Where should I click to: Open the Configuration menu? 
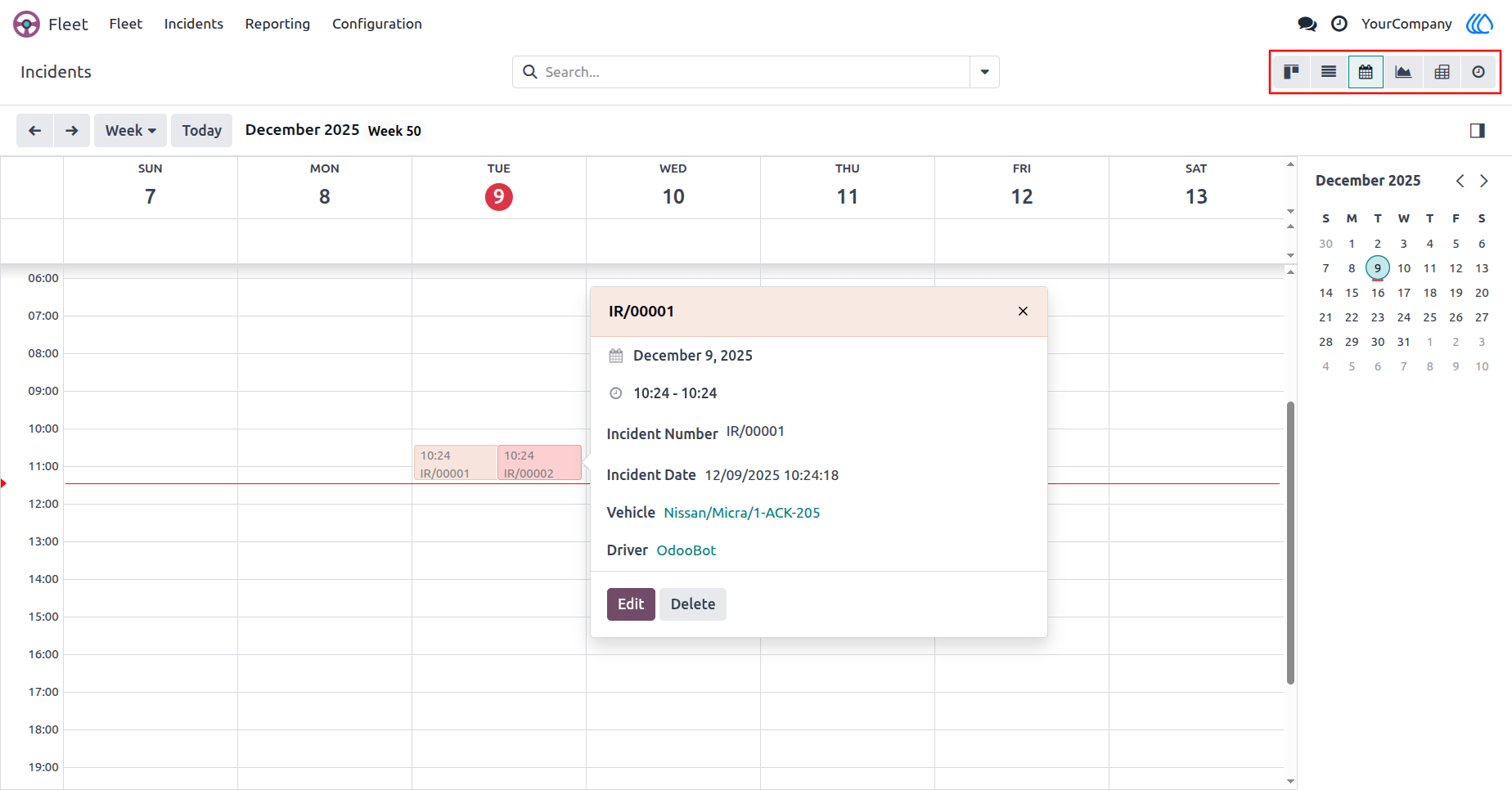377,24
